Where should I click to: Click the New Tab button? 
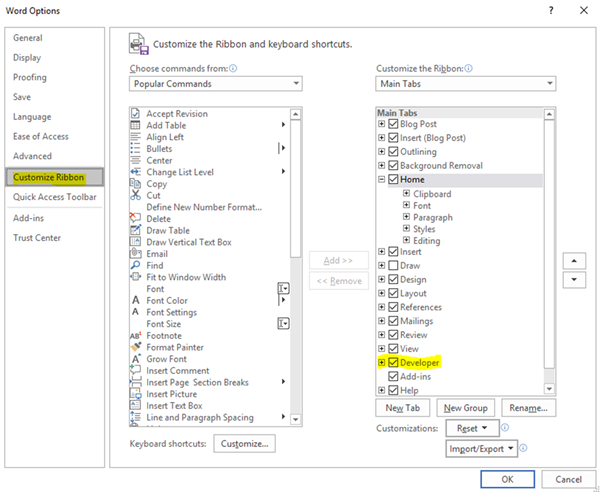pos(402,408)
